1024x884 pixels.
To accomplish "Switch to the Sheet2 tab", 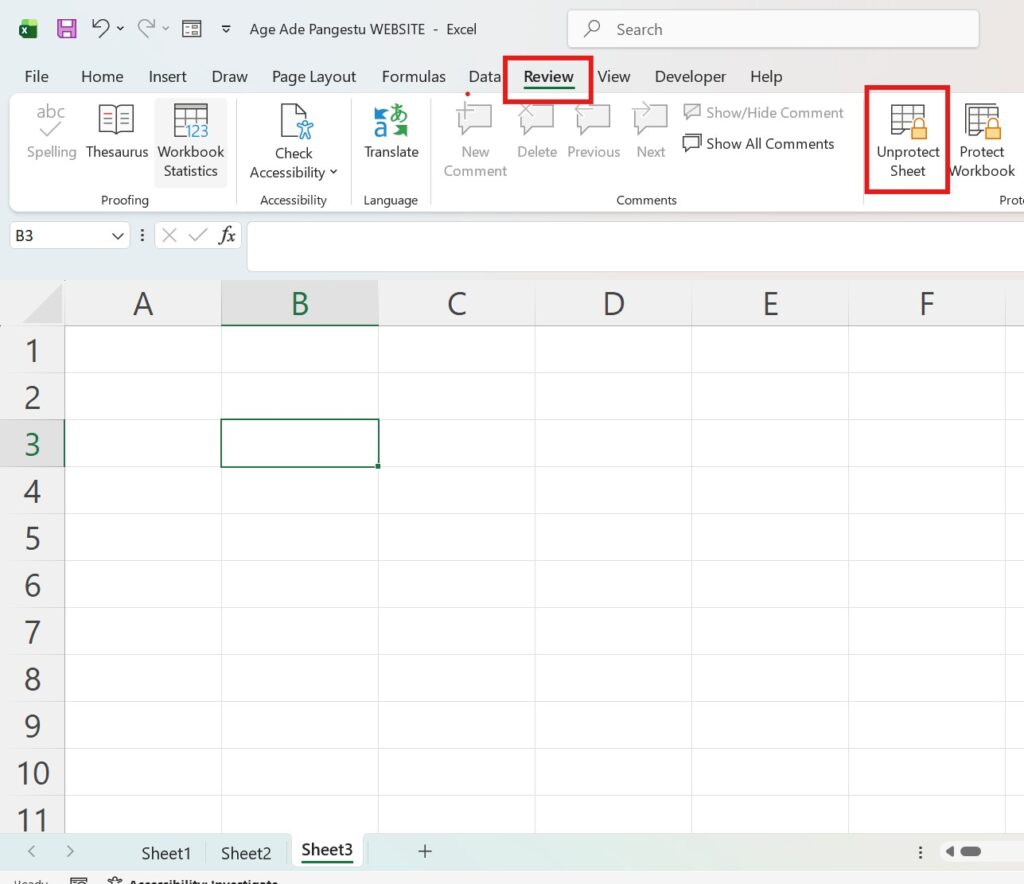I will pyautogui.click(x=246, y=853).
